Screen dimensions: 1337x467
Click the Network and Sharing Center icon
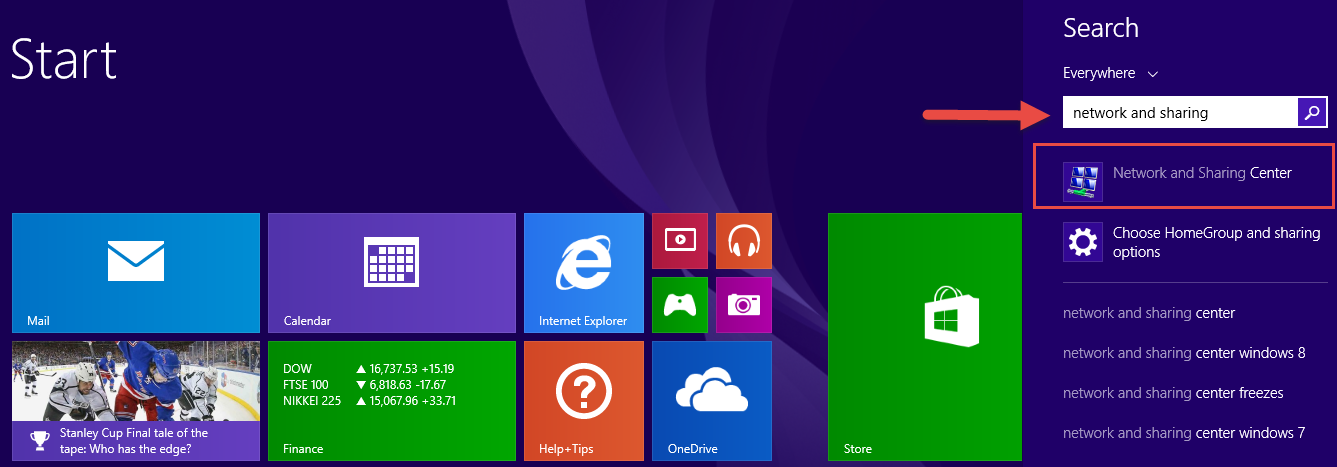[x=1083, y=182]
